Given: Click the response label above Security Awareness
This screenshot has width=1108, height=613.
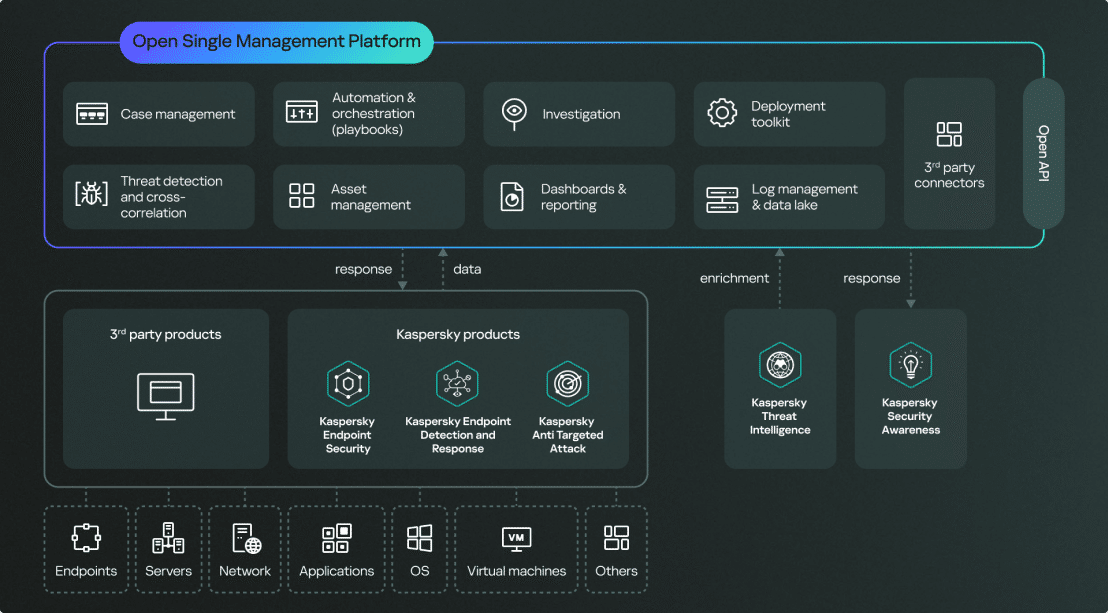Looking at the screenshot, I should (871, 279).
